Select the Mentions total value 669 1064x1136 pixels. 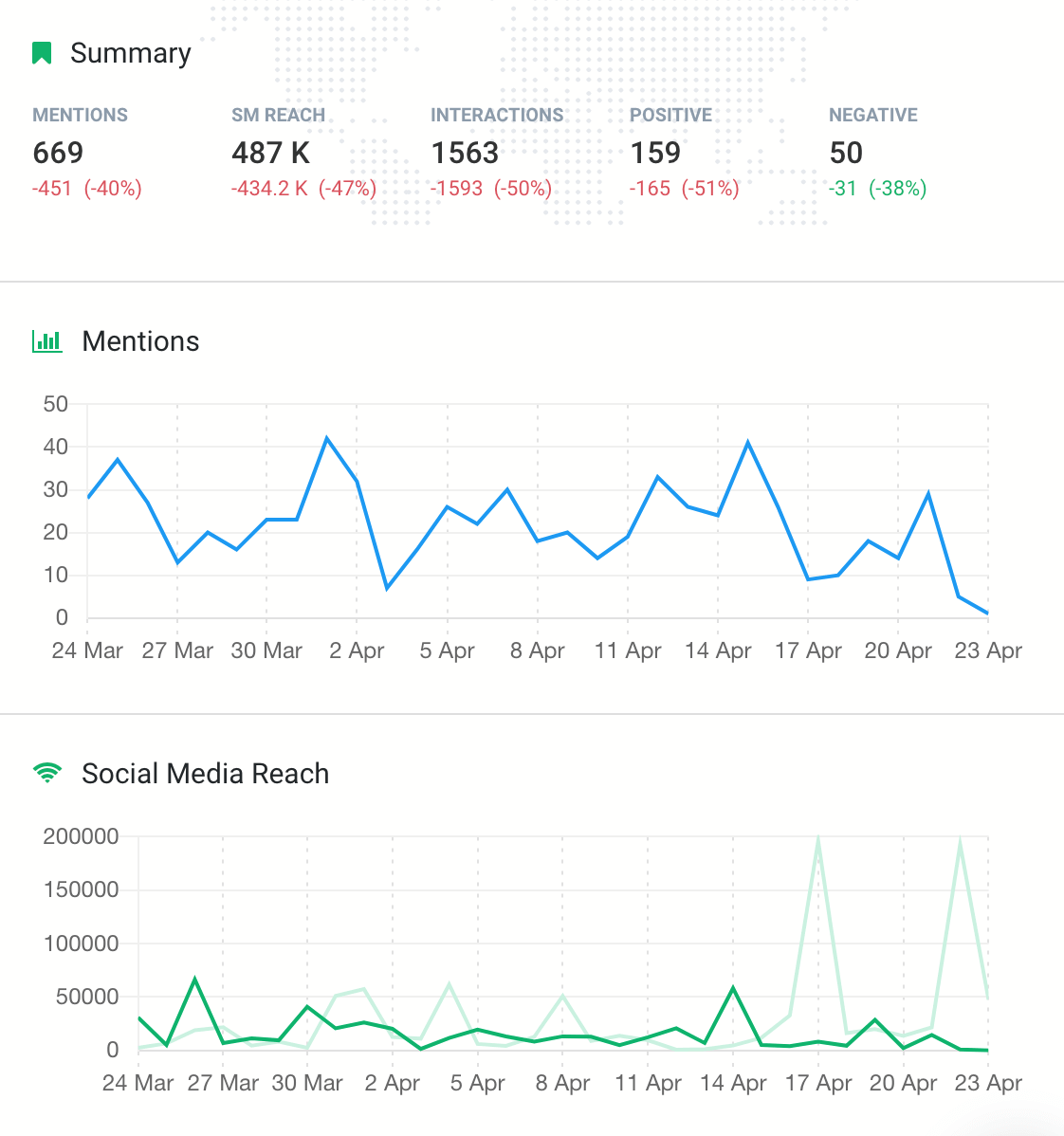tap(58, 153)
